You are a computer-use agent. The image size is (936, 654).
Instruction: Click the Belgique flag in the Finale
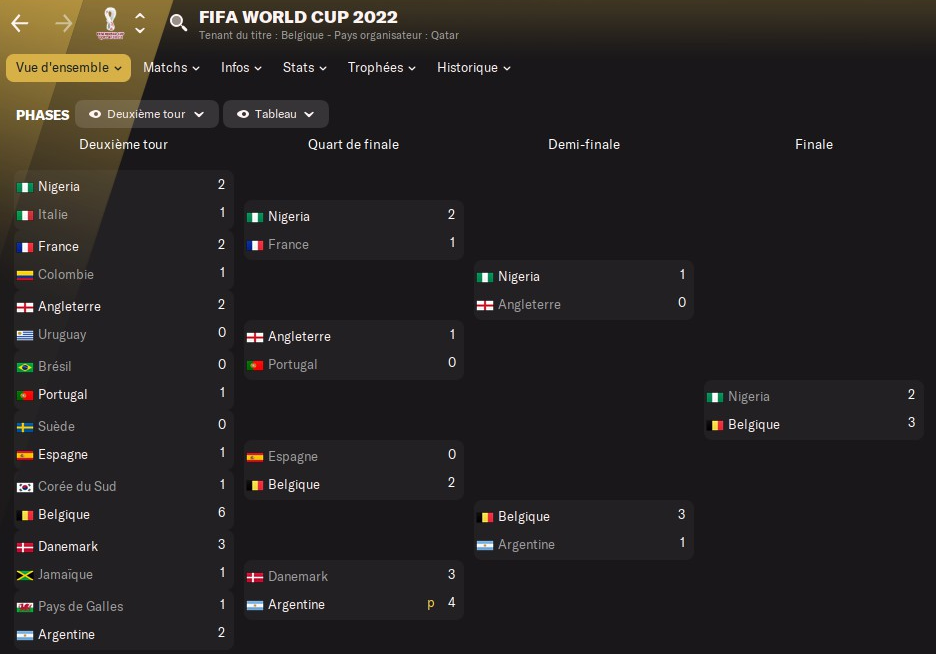pyautogui.click(x=715, y=425)
